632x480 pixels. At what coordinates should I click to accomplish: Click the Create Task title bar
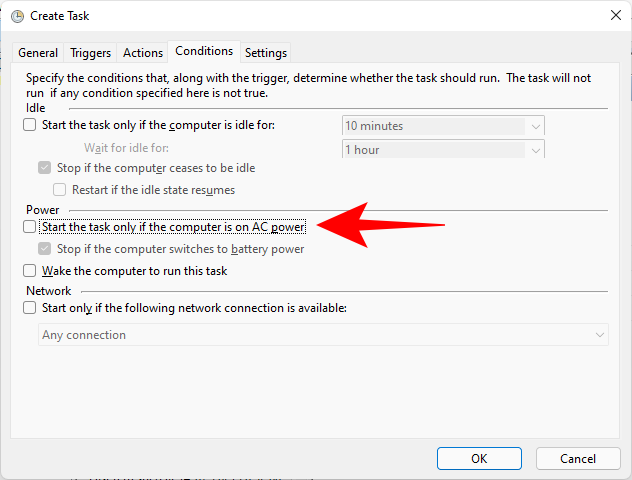click(x=300, y=15)
